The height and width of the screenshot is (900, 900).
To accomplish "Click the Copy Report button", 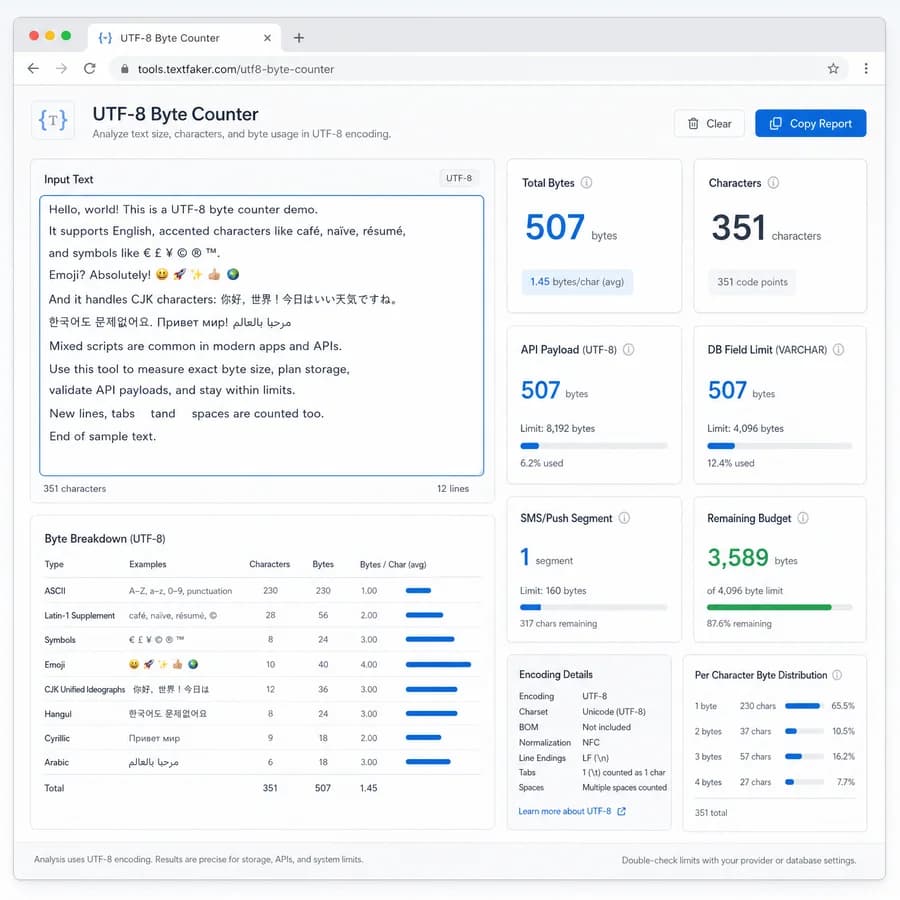I will (x=810, y=123).
